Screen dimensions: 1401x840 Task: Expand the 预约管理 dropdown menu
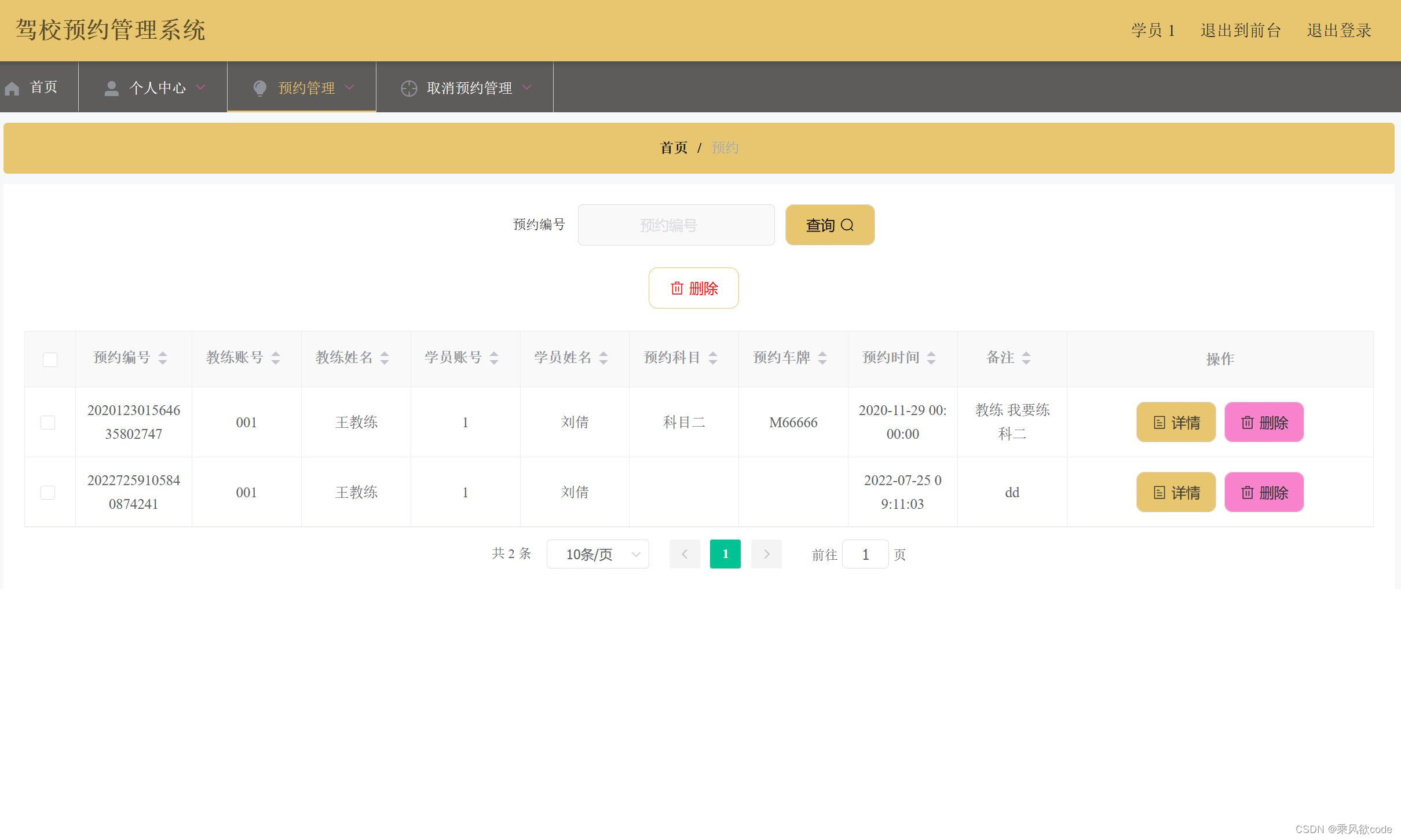349,87
